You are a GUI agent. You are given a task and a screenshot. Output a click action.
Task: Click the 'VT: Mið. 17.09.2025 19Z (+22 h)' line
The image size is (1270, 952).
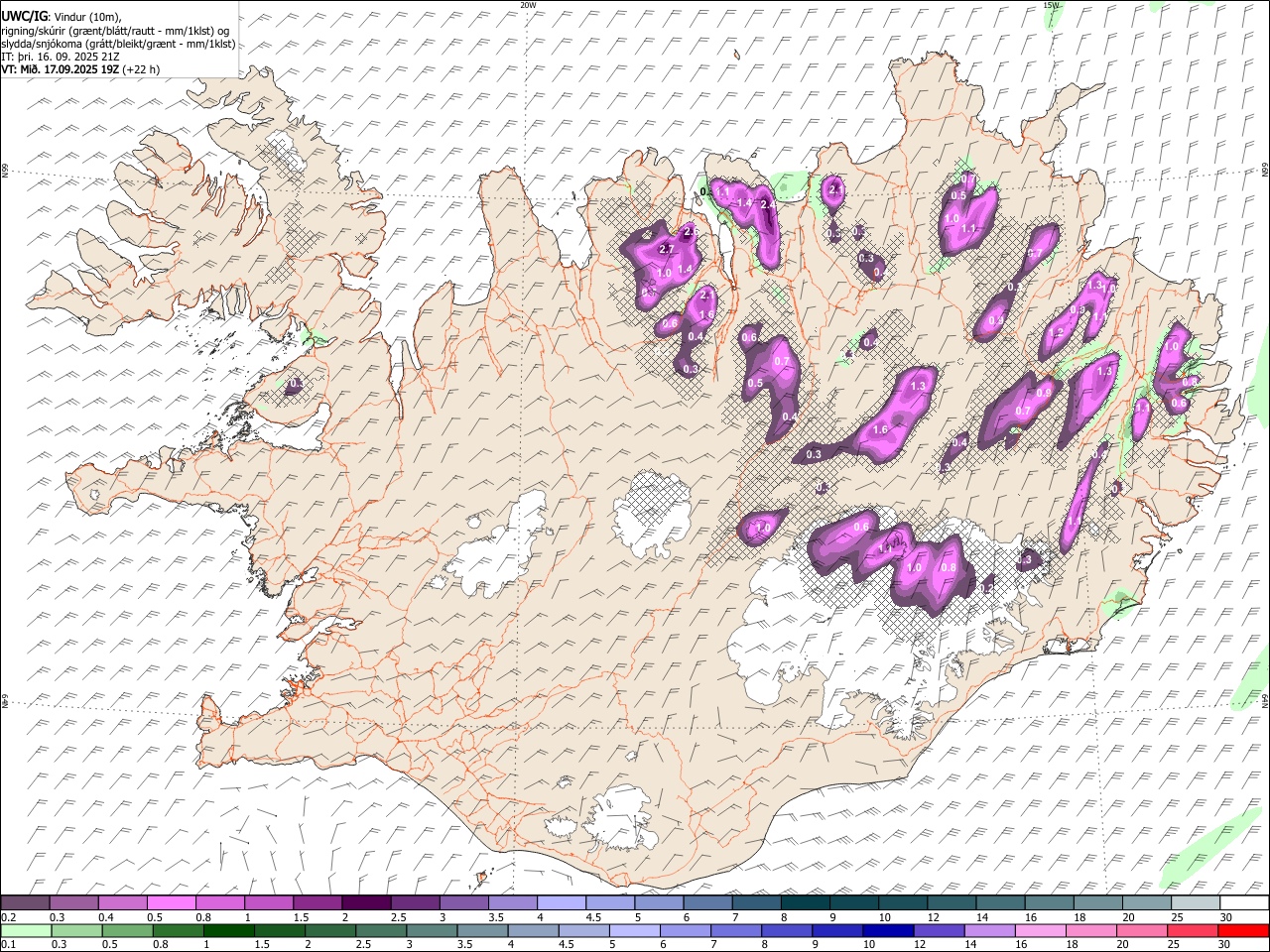[x=80, y=69]
